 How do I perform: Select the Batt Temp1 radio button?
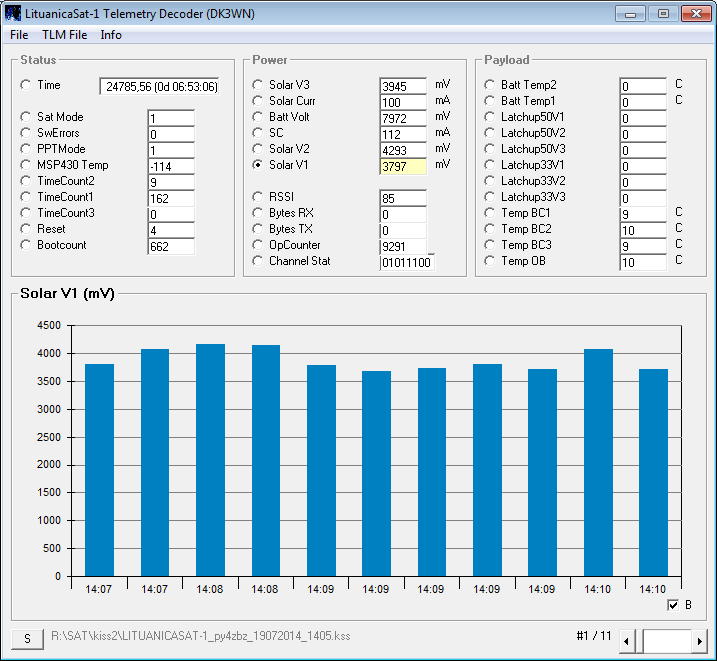click(490, 101)
